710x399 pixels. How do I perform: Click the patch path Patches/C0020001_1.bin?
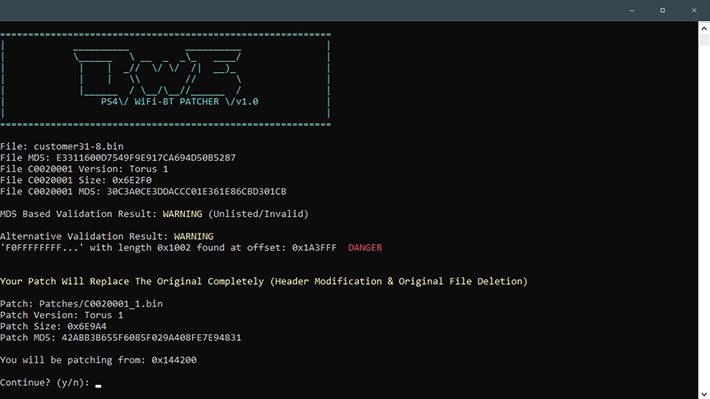point(101,304)
